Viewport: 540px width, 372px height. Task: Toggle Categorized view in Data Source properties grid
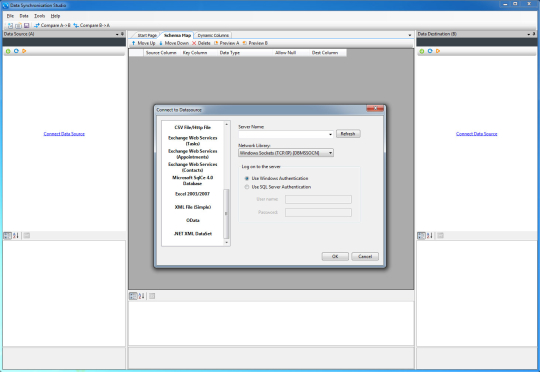pyautogui.click(x=8, y=236)
